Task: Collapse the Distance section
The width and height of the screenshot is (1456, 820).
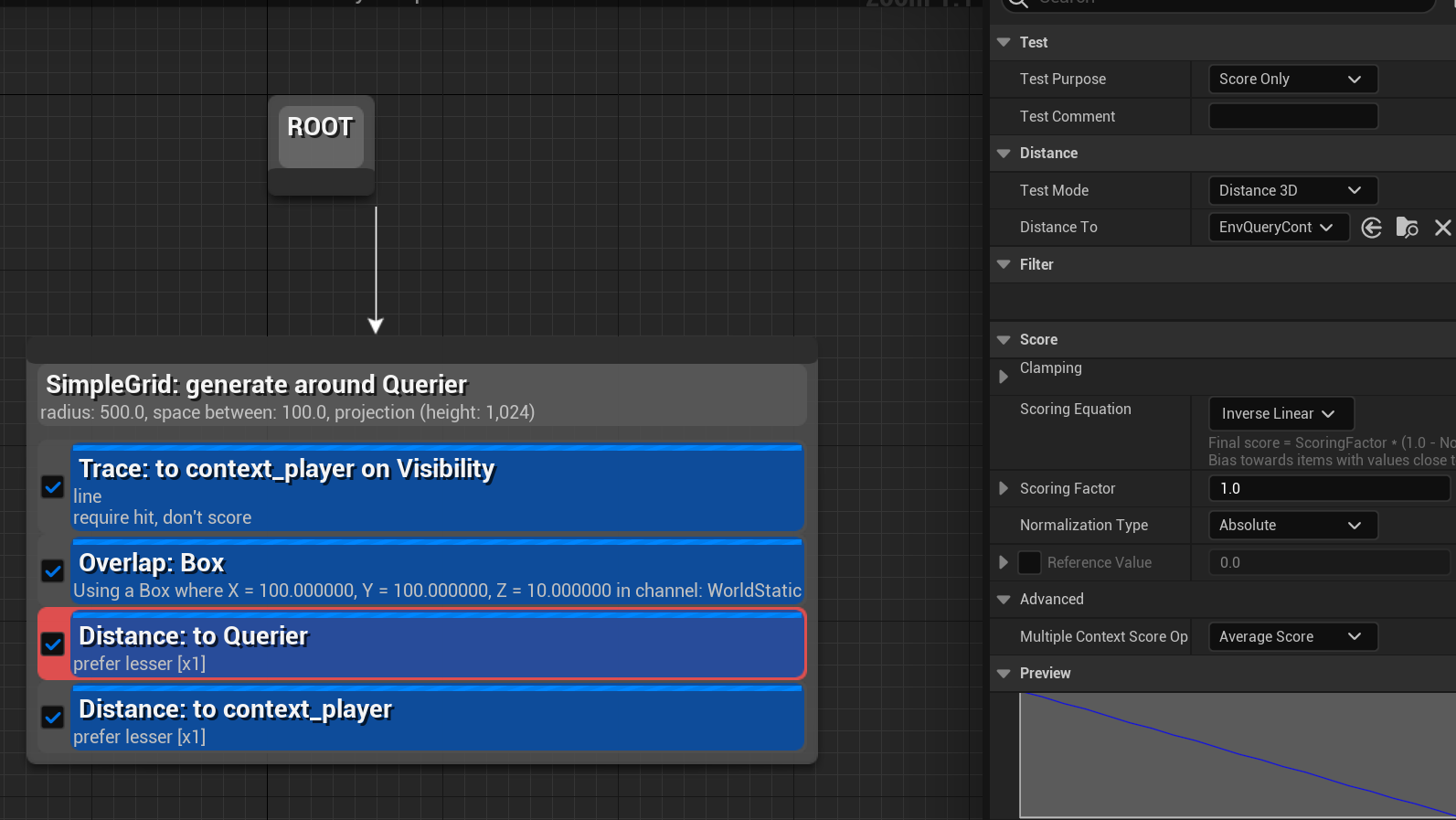Action: [1004, 154]
